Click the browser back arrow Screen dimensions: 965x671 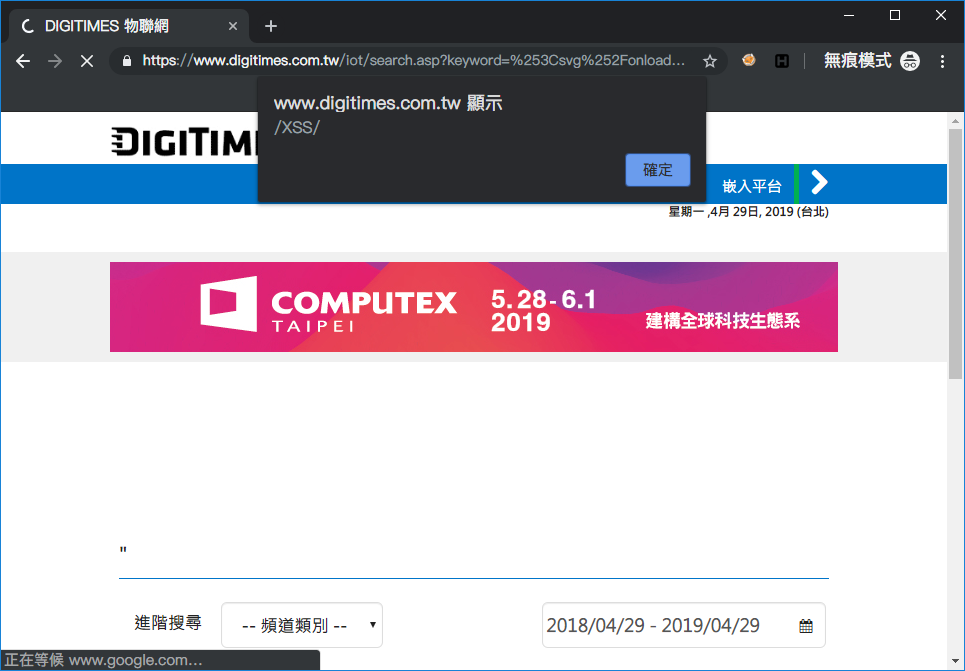coord(23,61)
